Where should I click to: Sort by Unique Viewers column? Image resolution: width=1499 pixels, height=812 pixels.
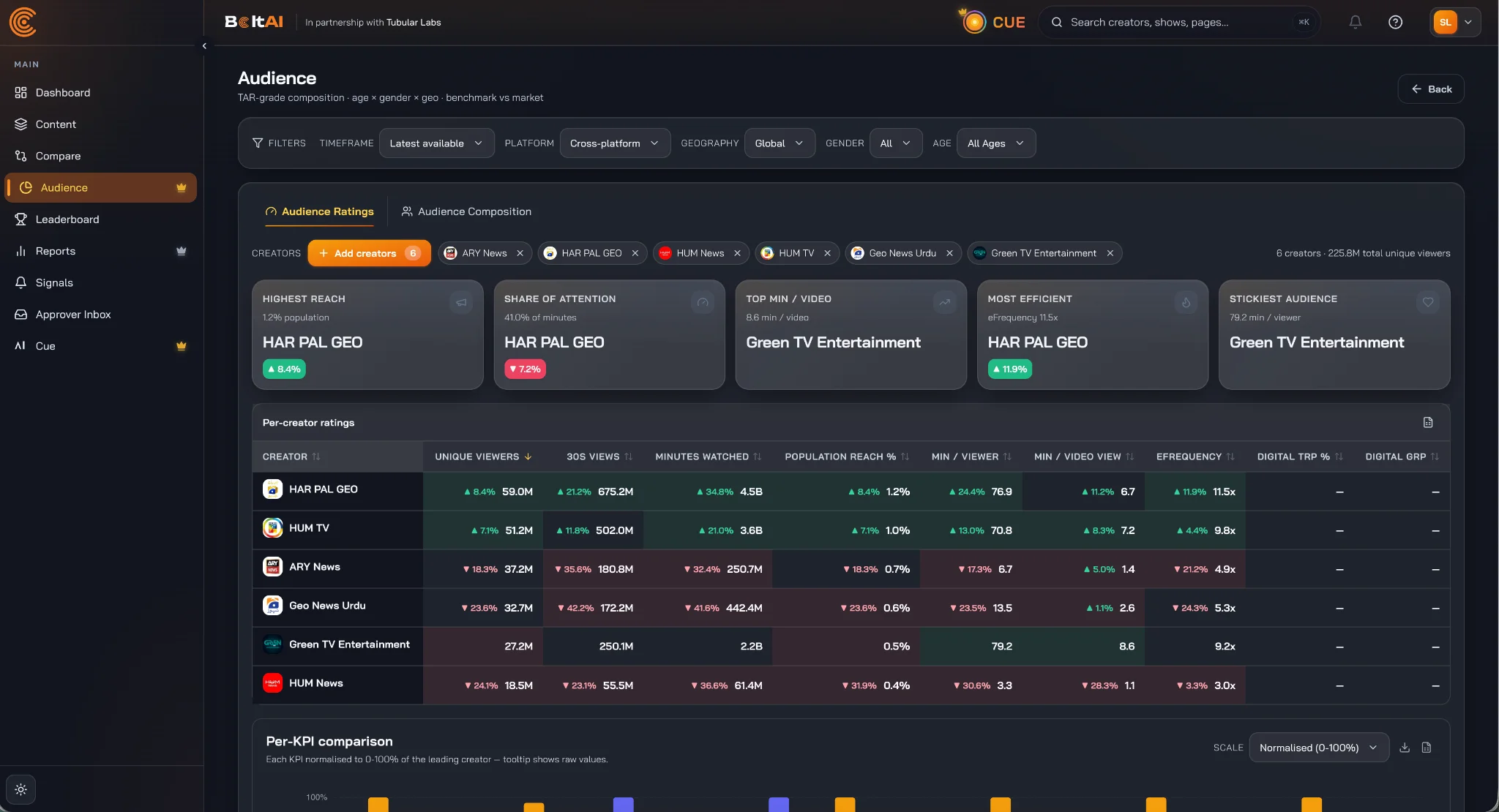pyautogui.click(x=484, y=456)
